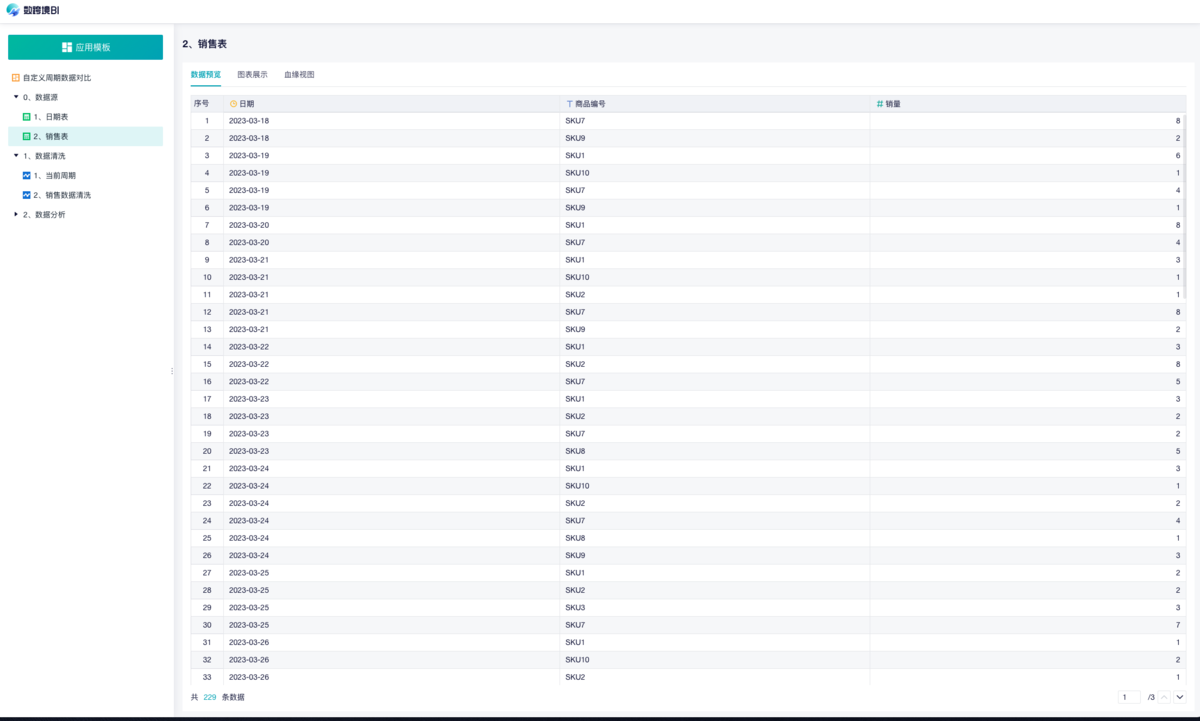The image size is (1200, 721).
Task: Click the page number input field
Action: [x=1129, y=697]
